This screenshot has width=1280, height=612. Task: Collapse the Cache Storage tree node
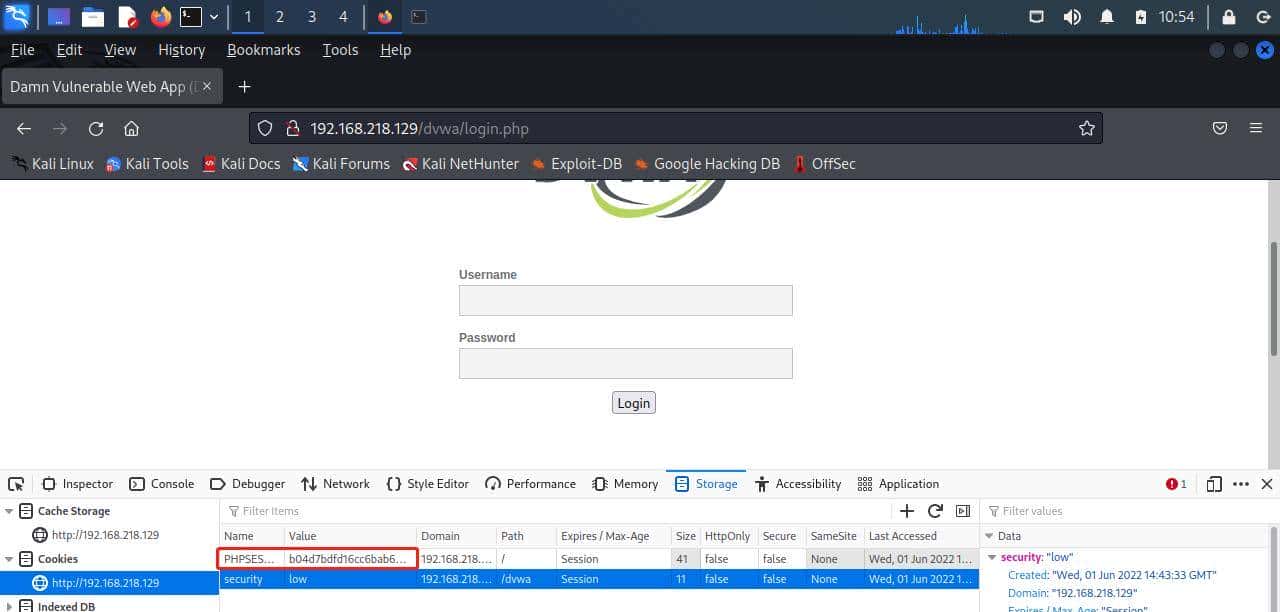9,511
